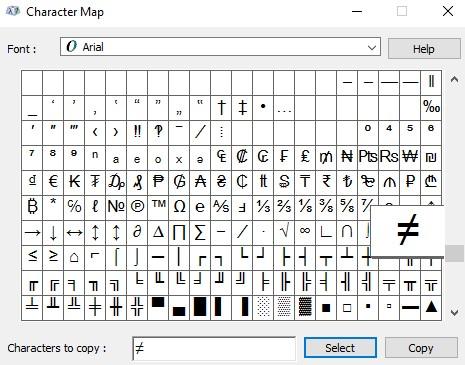Select the superscript 4 character
Viewport: 465px width, 365px height.
[x=389, y=133]
